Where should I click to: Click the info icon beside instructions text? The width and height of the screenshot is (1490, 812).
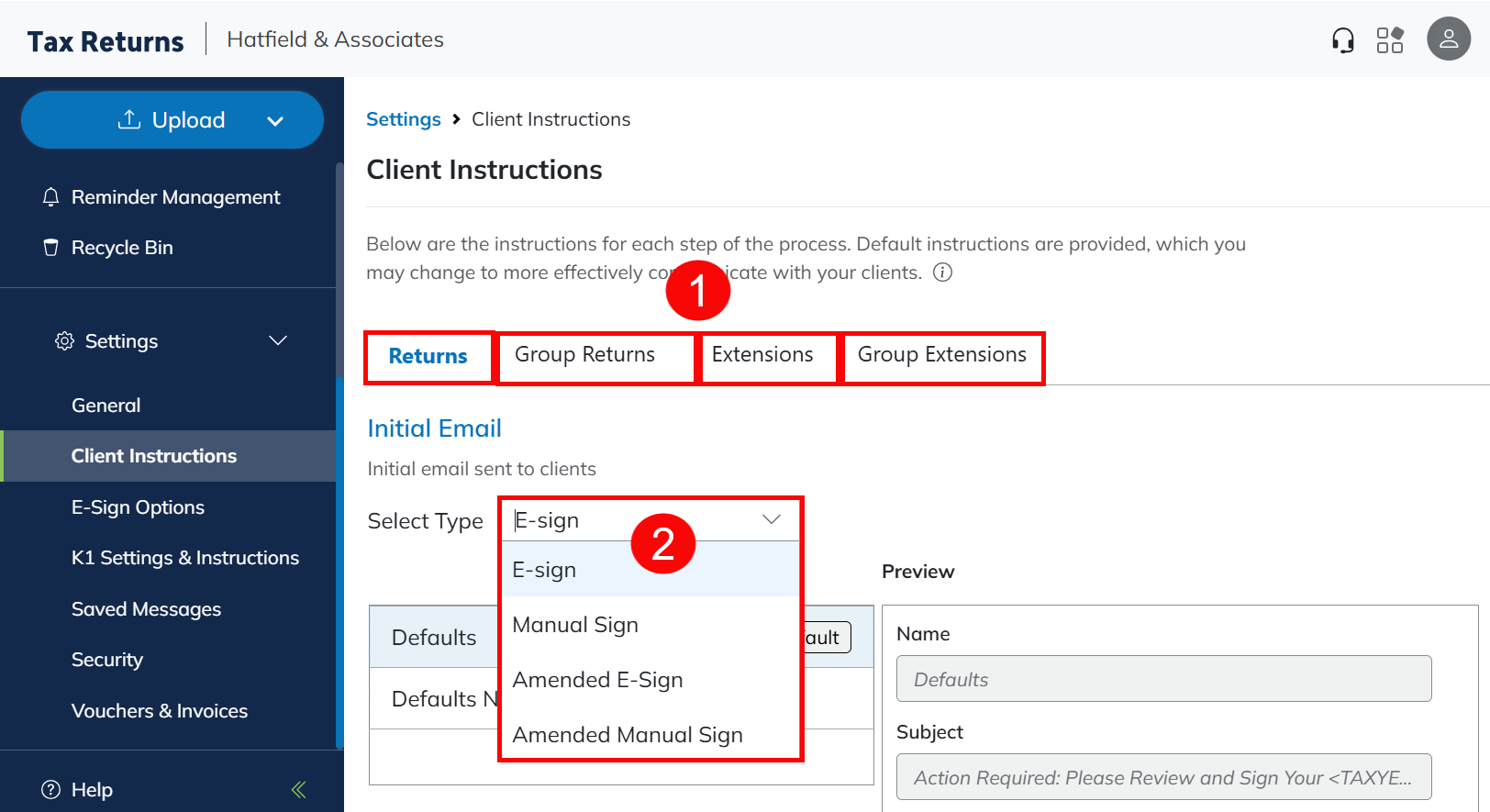point(942,273)
